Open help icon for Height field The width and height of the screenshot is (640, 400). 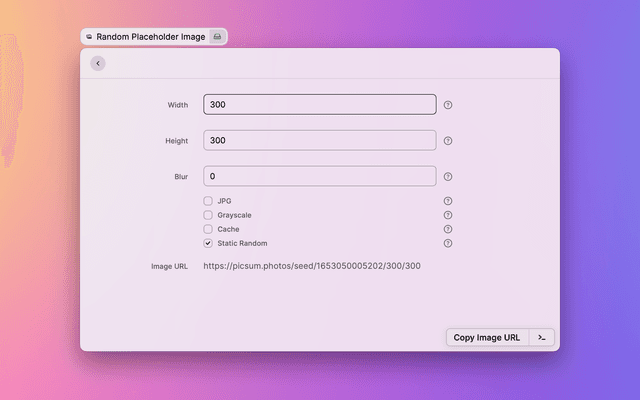[x=448, y=141]
